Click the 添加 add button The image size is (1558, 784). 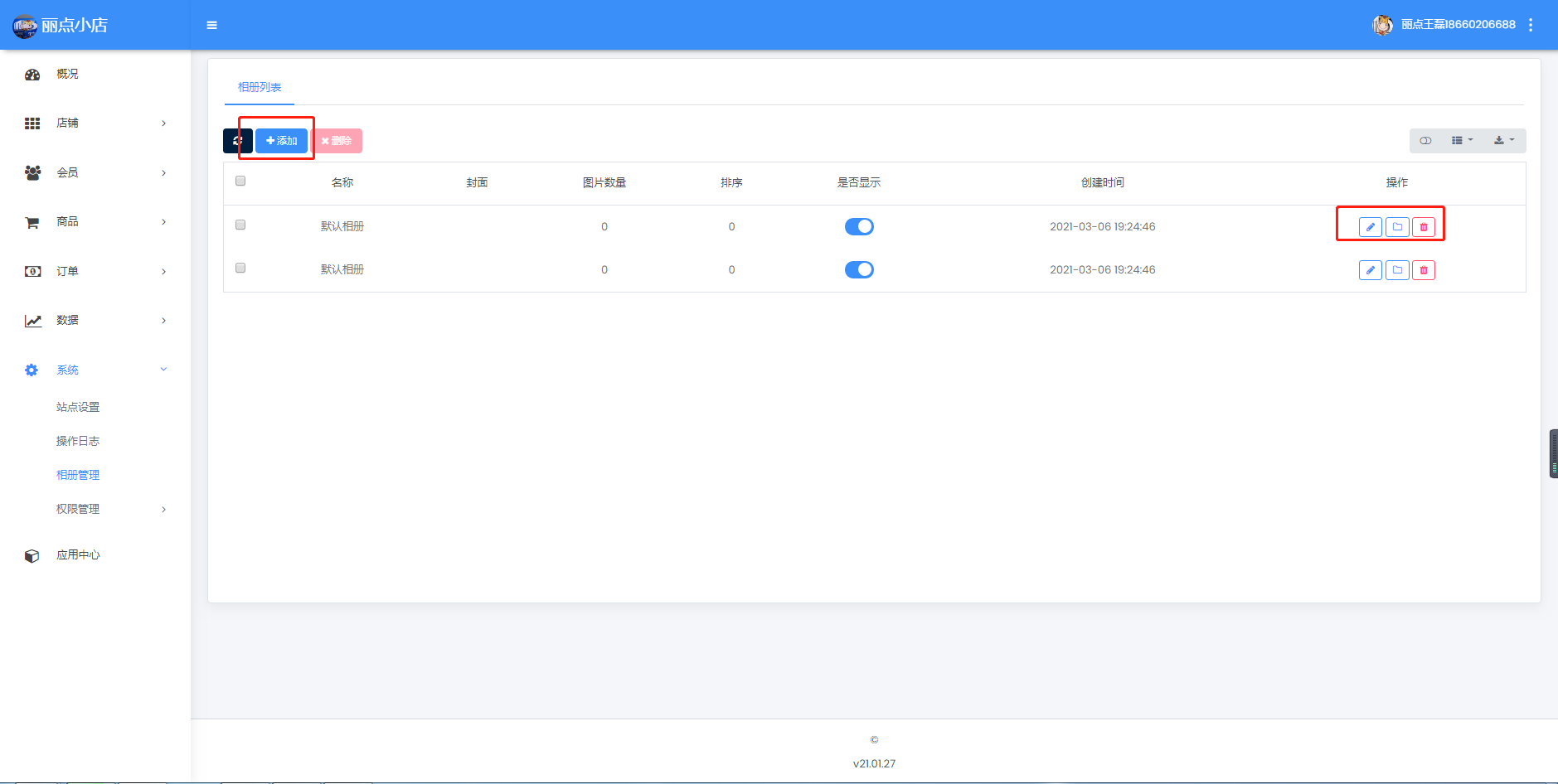(281, 141)
